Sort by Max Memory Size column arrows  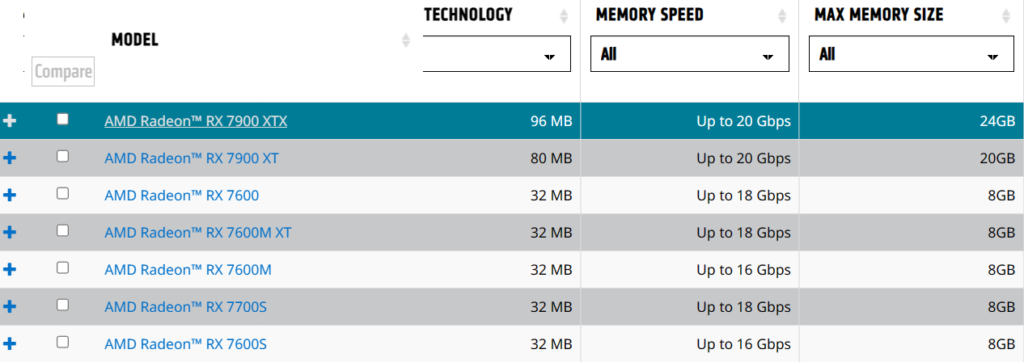1006,16
